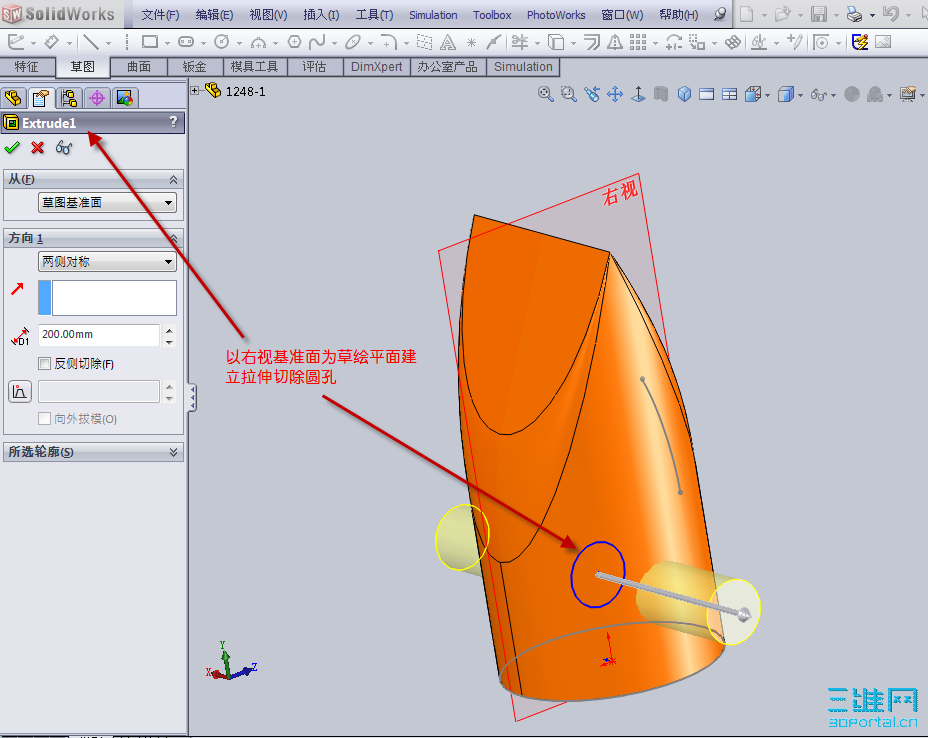Screen dimensions: 928x738
Task: Select the Corner Rectangle sketch tool
Action: click(x=150, y=42)
